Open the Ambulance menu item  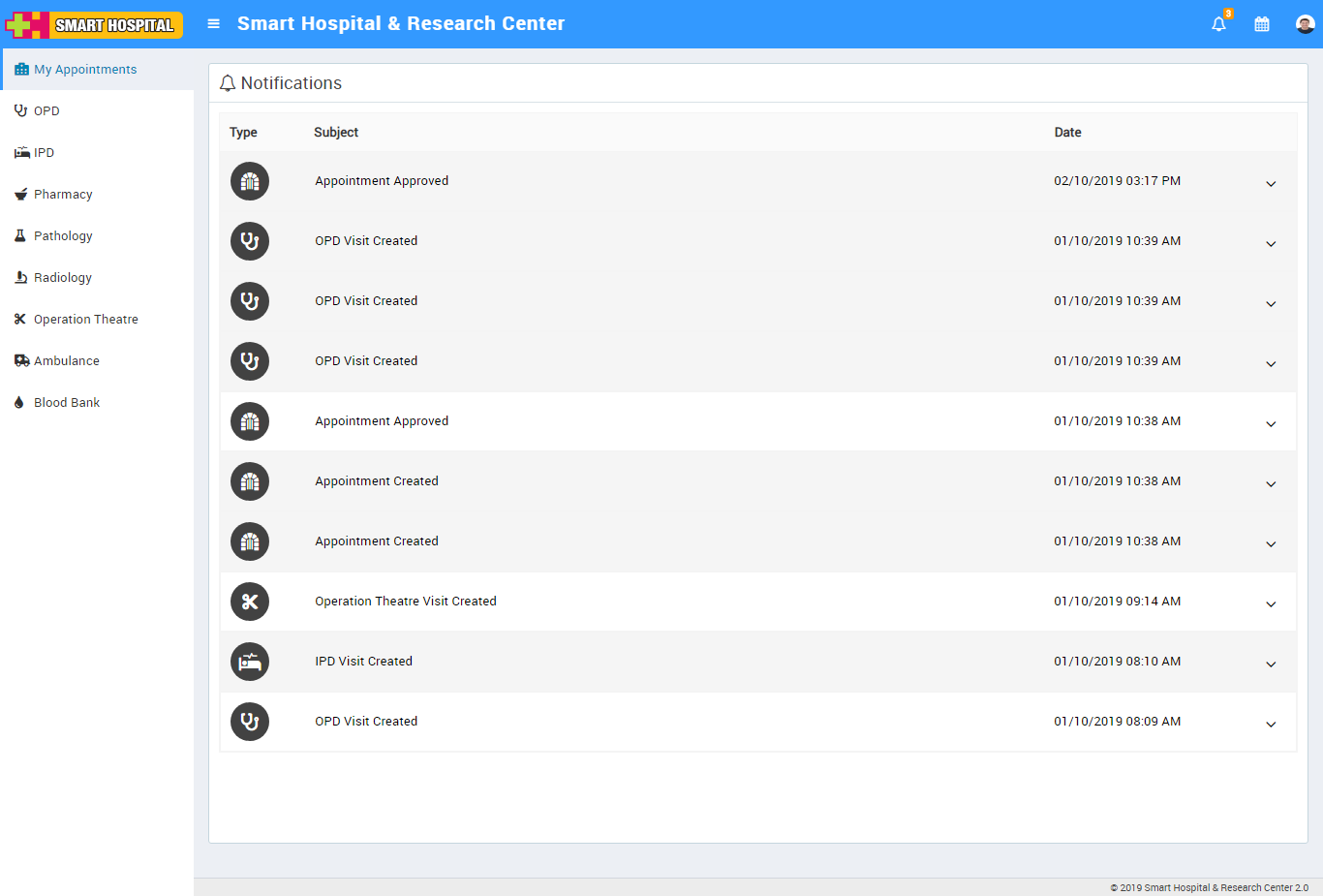(x=66, y=361)
